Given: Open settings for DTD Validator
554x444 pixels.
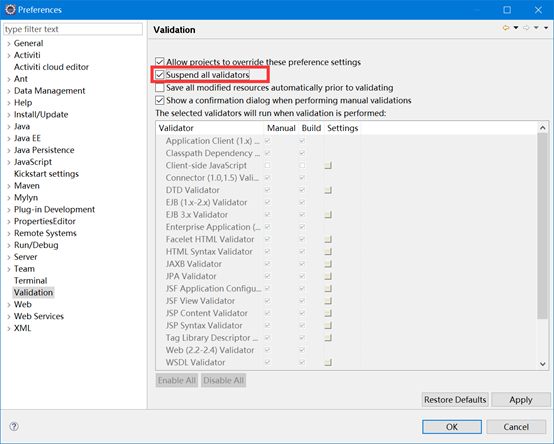Looking at the screenshot, I should [x=328, y=190].
